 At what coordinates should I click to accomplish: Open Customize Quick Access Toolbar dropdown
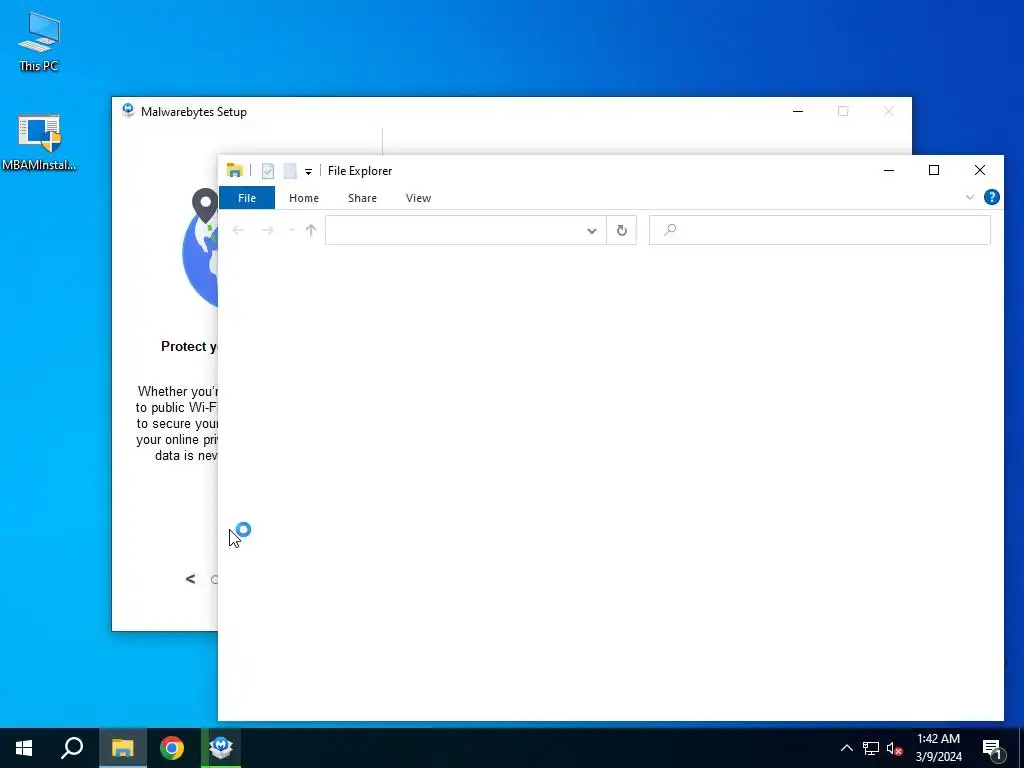tap(308, 172)
